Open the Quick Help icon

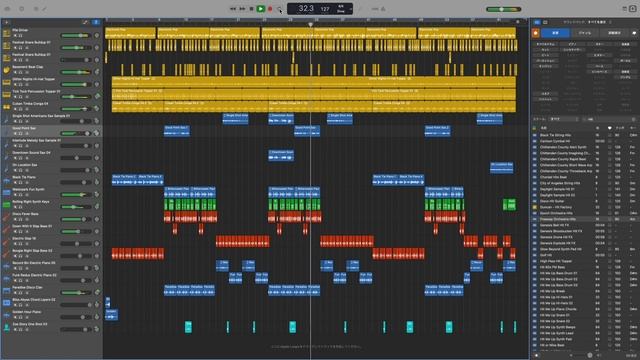coord(22,9)
